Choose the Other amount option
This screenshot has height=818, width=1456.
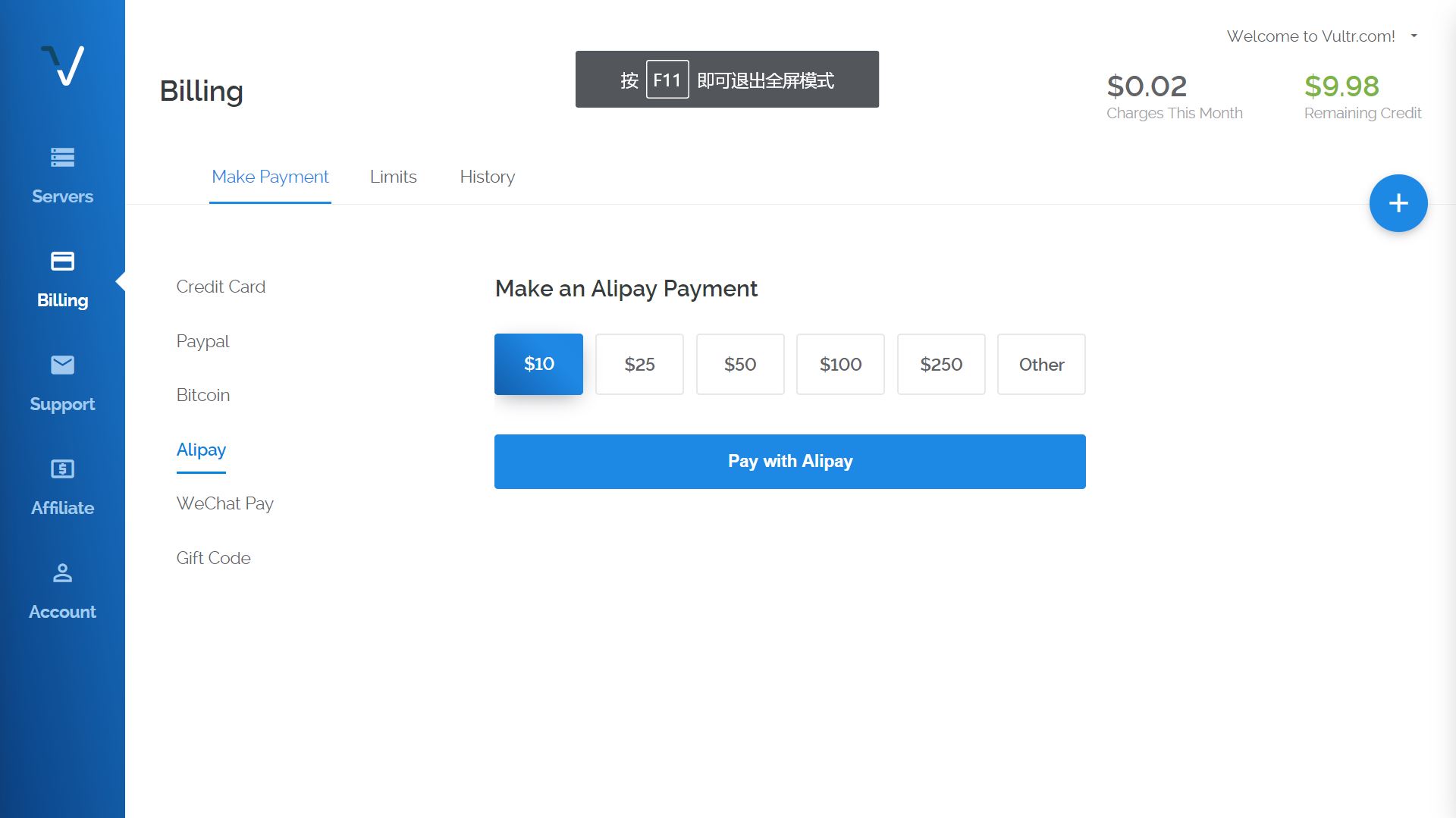[x=1041, y=364]
